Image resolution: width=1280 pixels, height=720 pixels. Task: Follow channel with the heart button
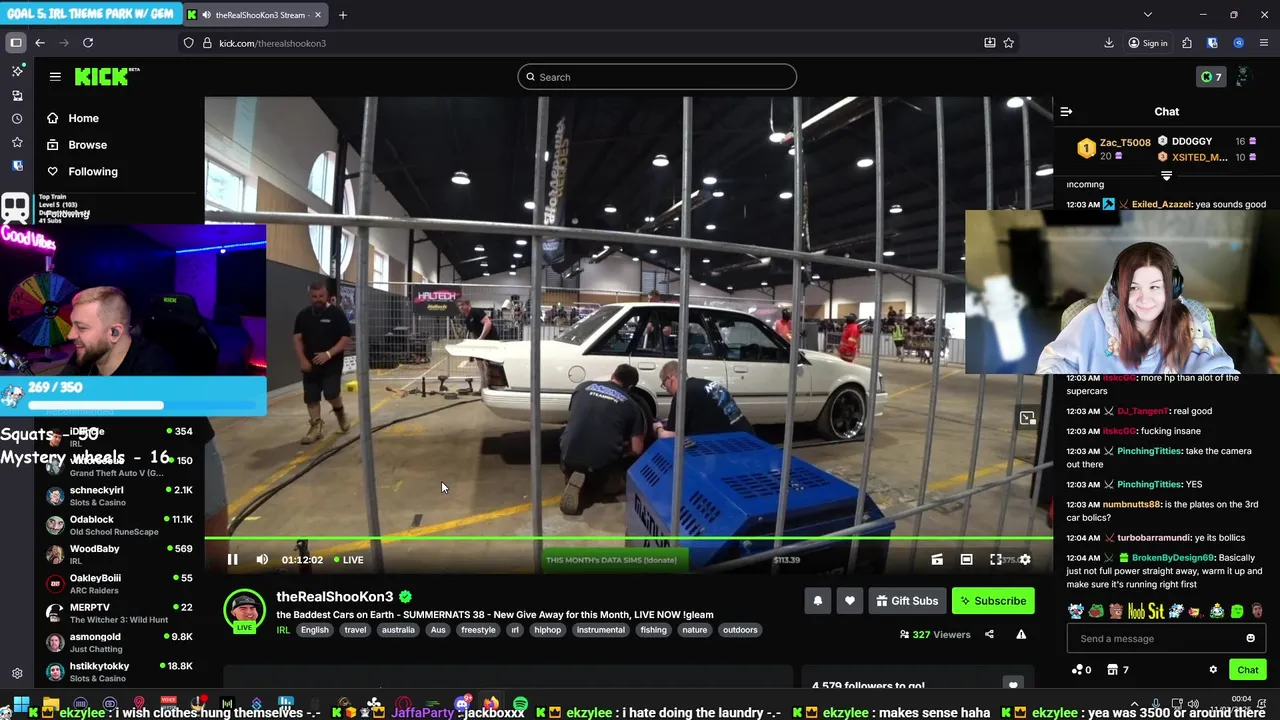coord(850,601)
